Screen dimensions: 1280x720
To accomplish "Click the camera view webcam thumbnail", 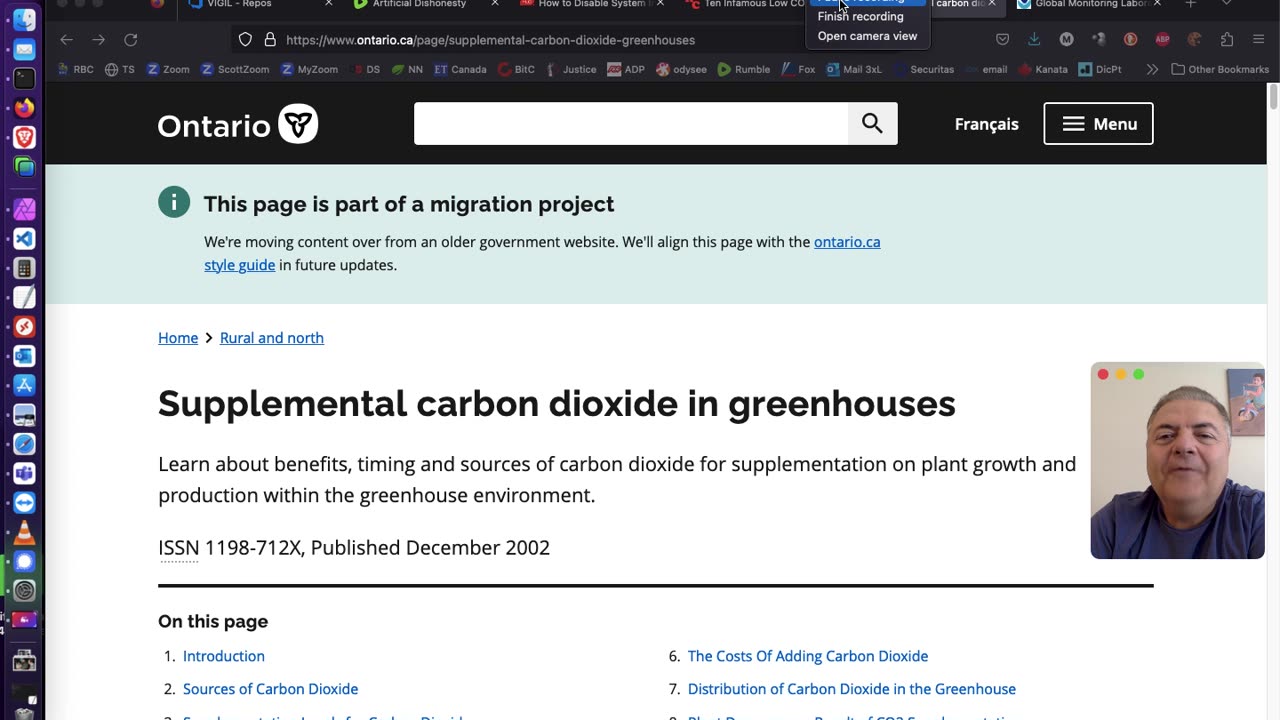I will click(1177, 460).
